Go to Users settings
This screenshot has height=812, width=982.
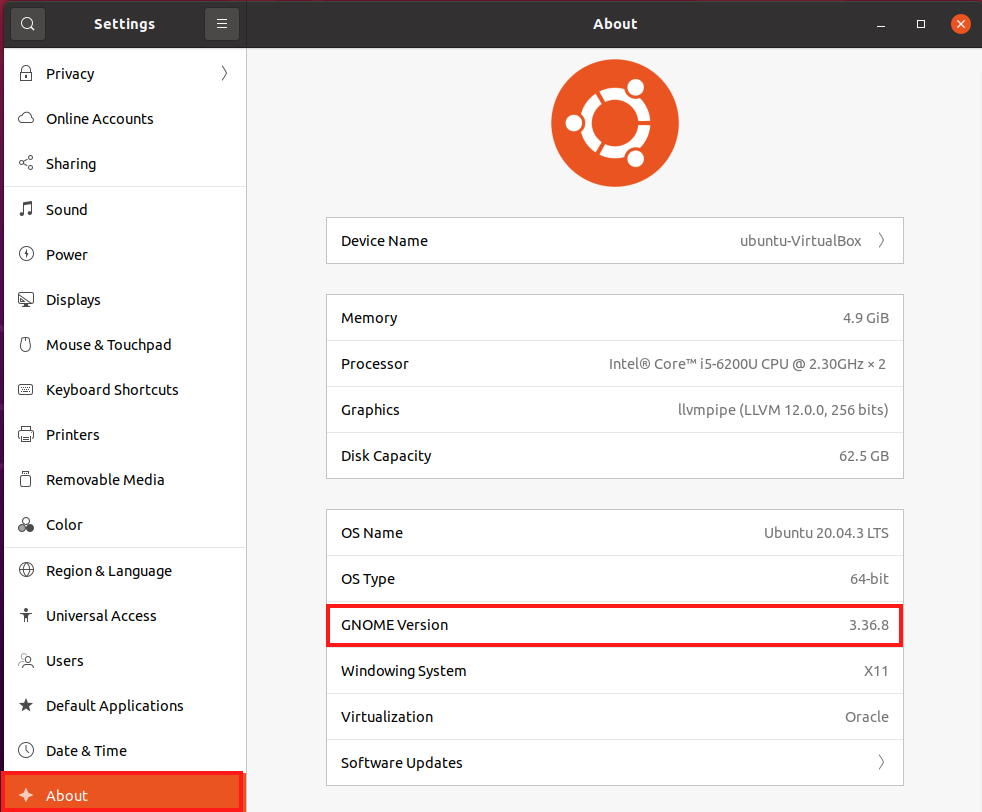point(125,660)
